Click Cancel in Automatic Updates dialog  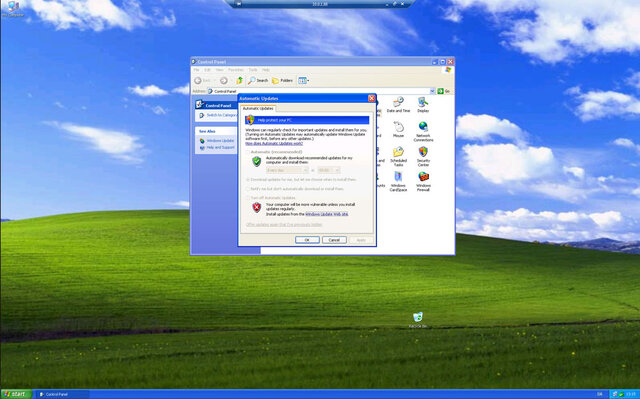(334, 240)
